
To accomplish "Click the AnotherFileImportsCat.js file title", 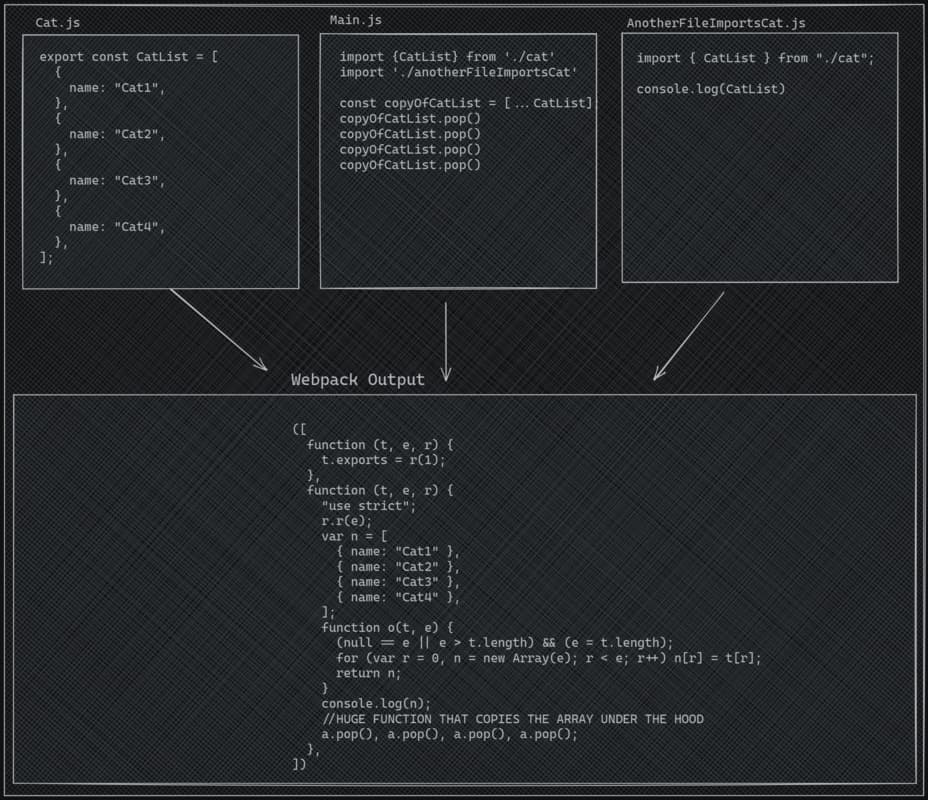I will [x=715, y=23].
